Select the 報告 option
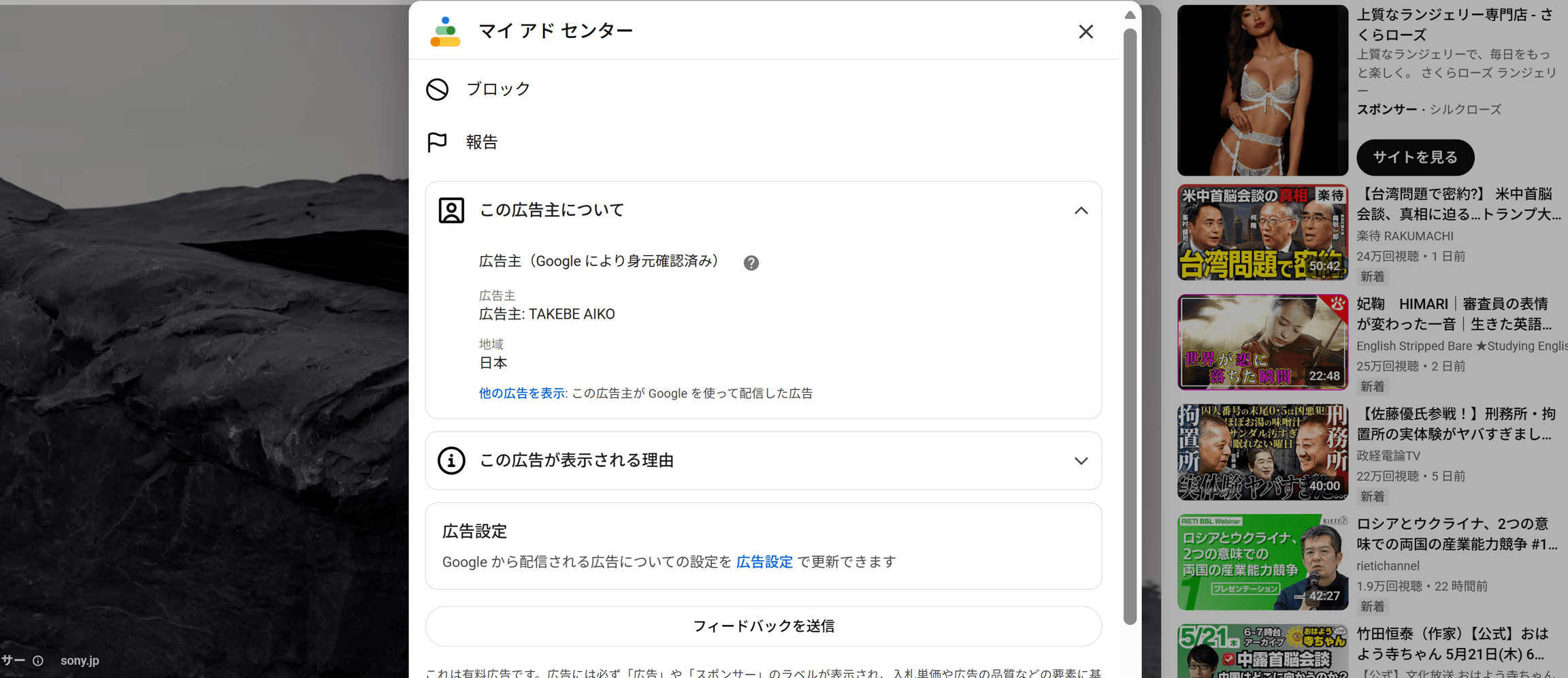Image resolution: width=1568 pixels, height=678 pixels. 482,142
